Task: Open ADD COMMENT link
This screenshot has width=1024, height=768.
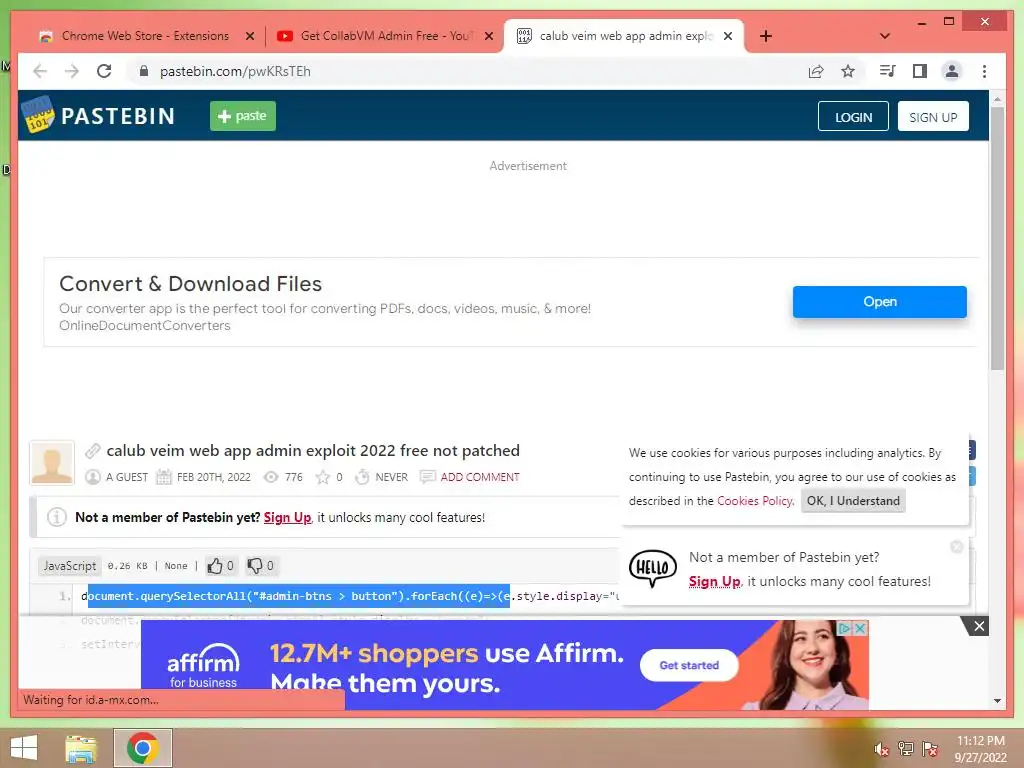Action: coord(480,477)
